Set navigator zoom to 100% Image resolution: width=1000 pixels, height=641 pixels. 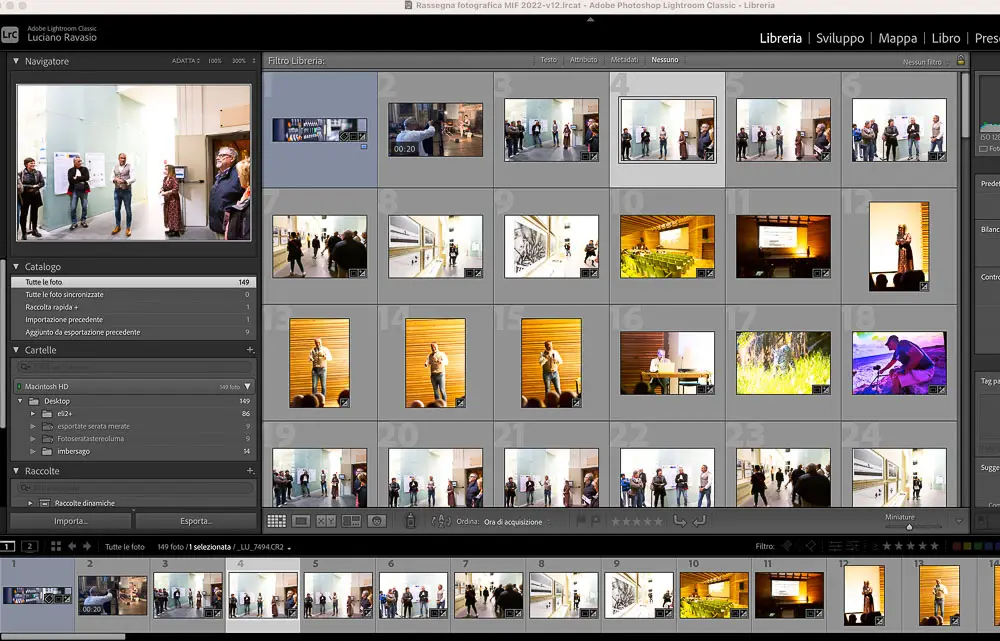click(214, 61)
